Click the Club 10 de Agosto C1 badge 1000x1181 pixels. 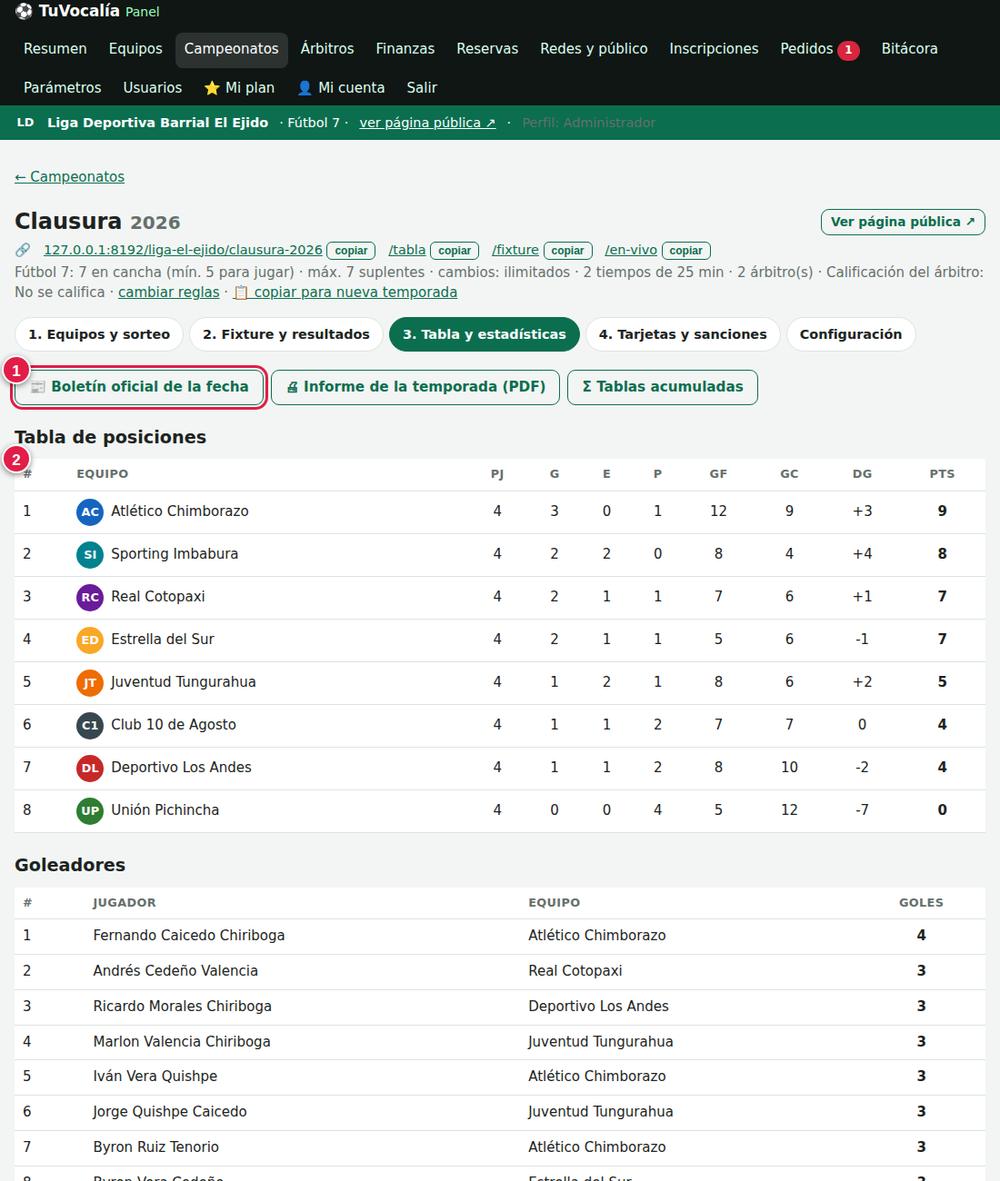coord(90,725)
